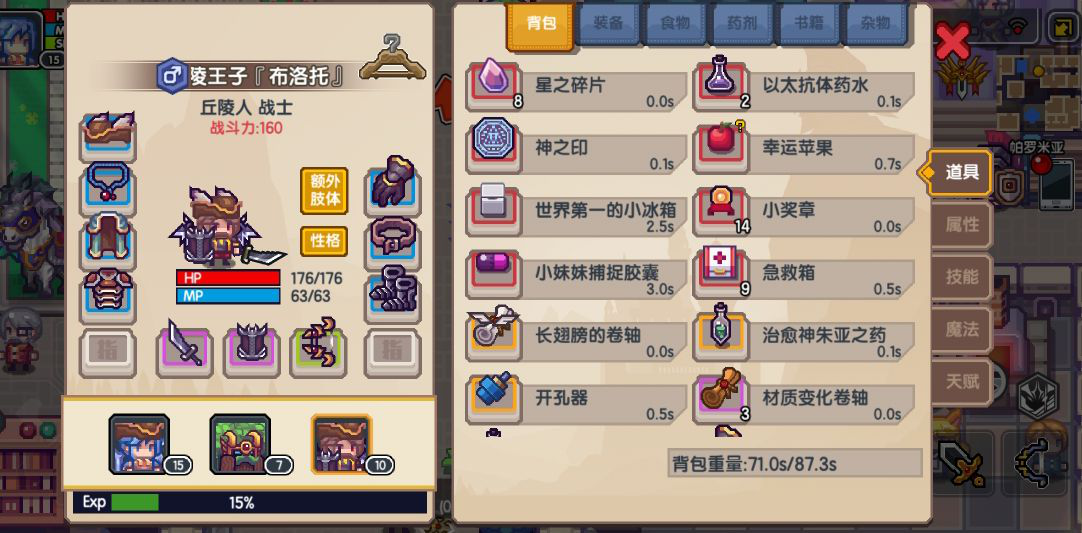1082x533 pixels.
Task: Click the 额外肢体 button
Action: click(x=324, y=191)
